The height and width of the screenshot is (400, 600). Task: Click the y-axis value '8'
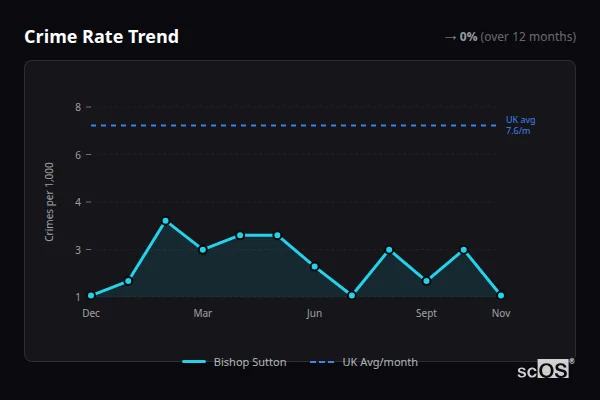click(x=78, y=107)
